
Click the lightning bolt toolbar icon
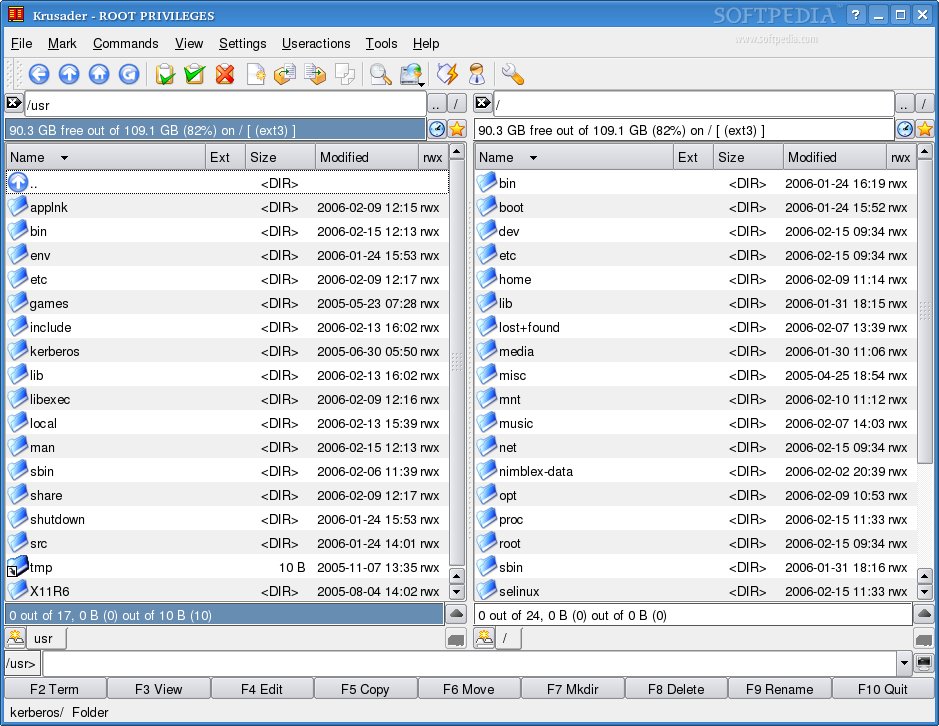pos(447,74)
